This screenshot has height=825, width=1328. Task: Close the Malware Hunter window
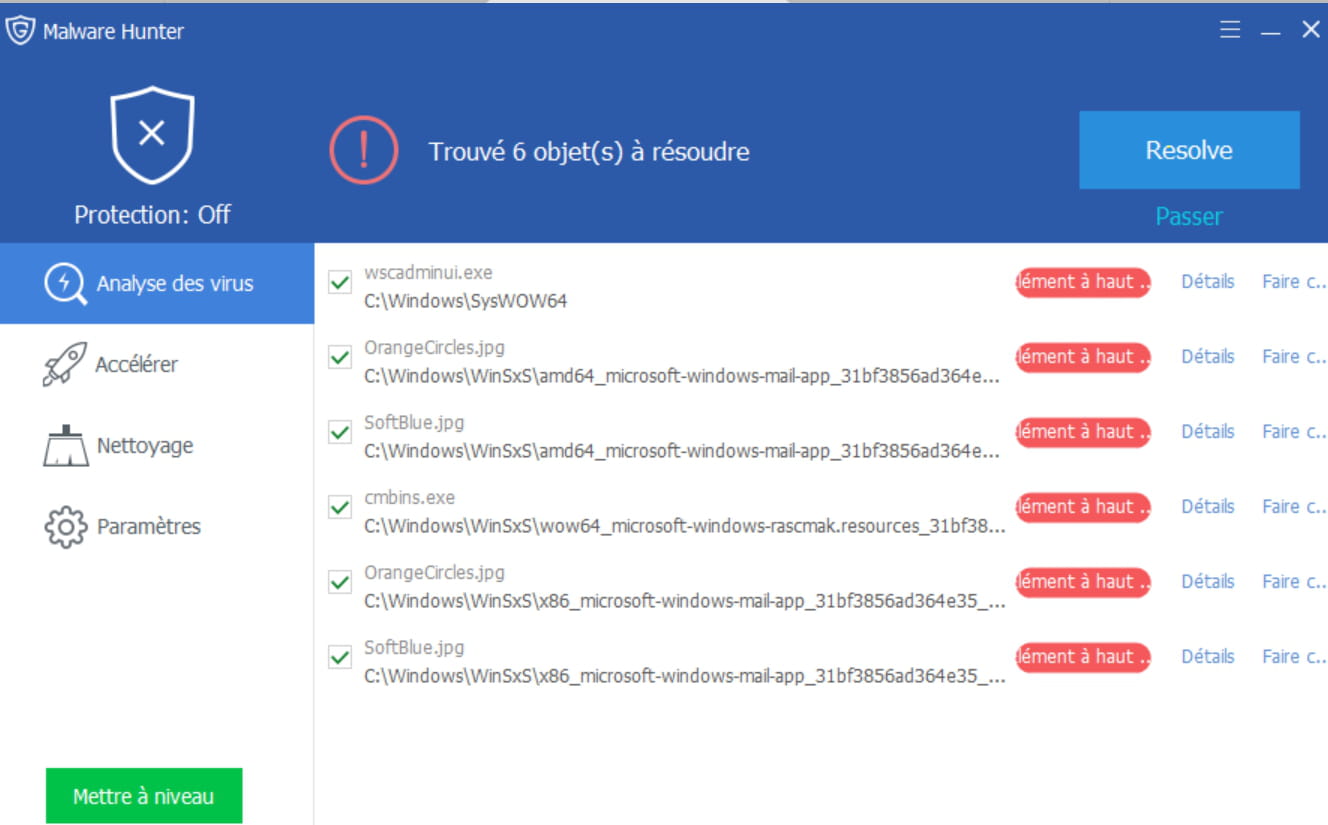(1310, 30)
